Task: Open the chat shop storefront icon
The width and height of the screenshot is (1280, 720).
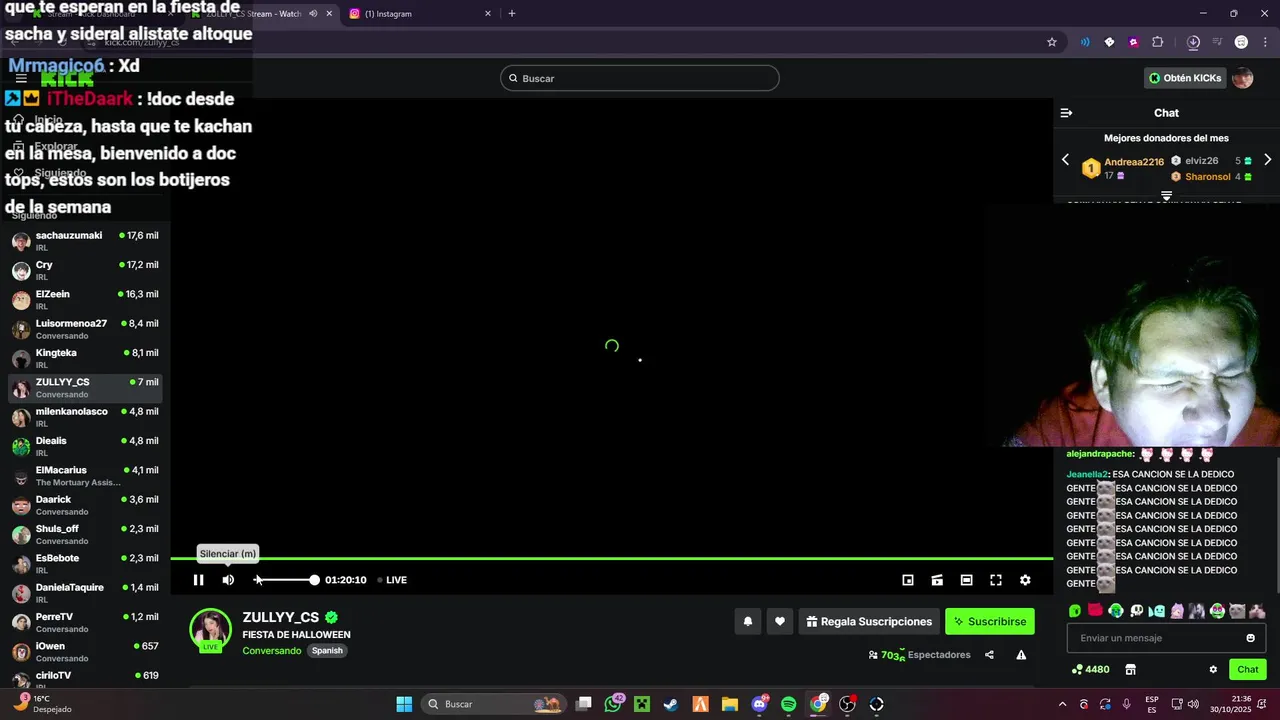Action: tap(1131, 670)
